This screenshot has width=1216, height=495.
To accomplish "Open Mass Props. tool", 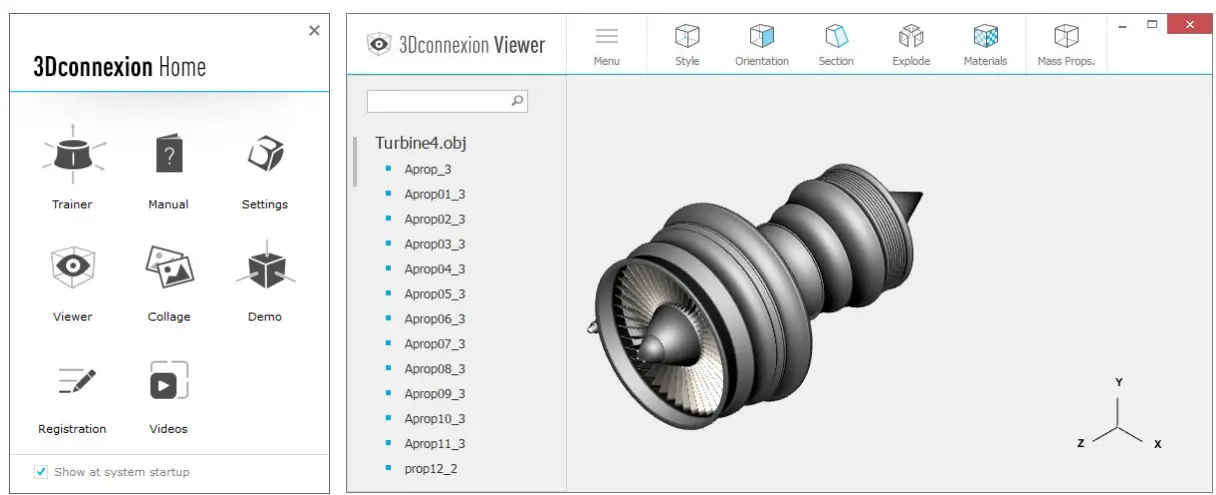I will [1066, 45].
